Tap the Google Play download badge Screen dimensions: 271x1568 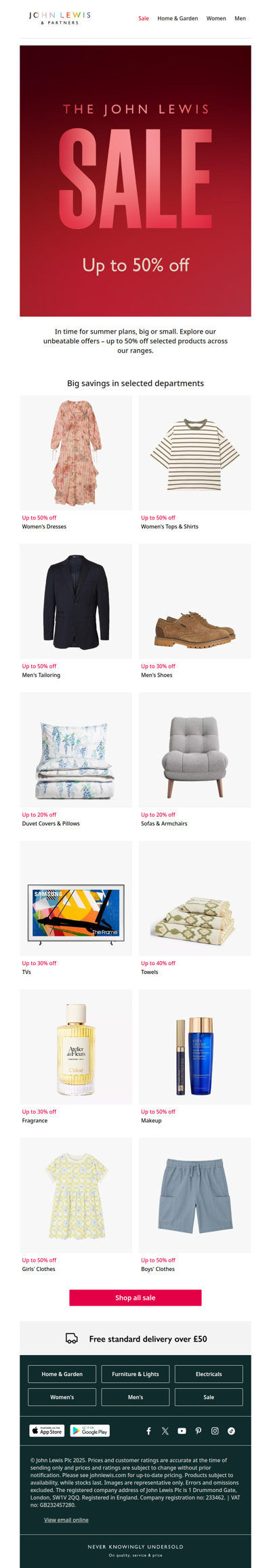click(90, 1430)
